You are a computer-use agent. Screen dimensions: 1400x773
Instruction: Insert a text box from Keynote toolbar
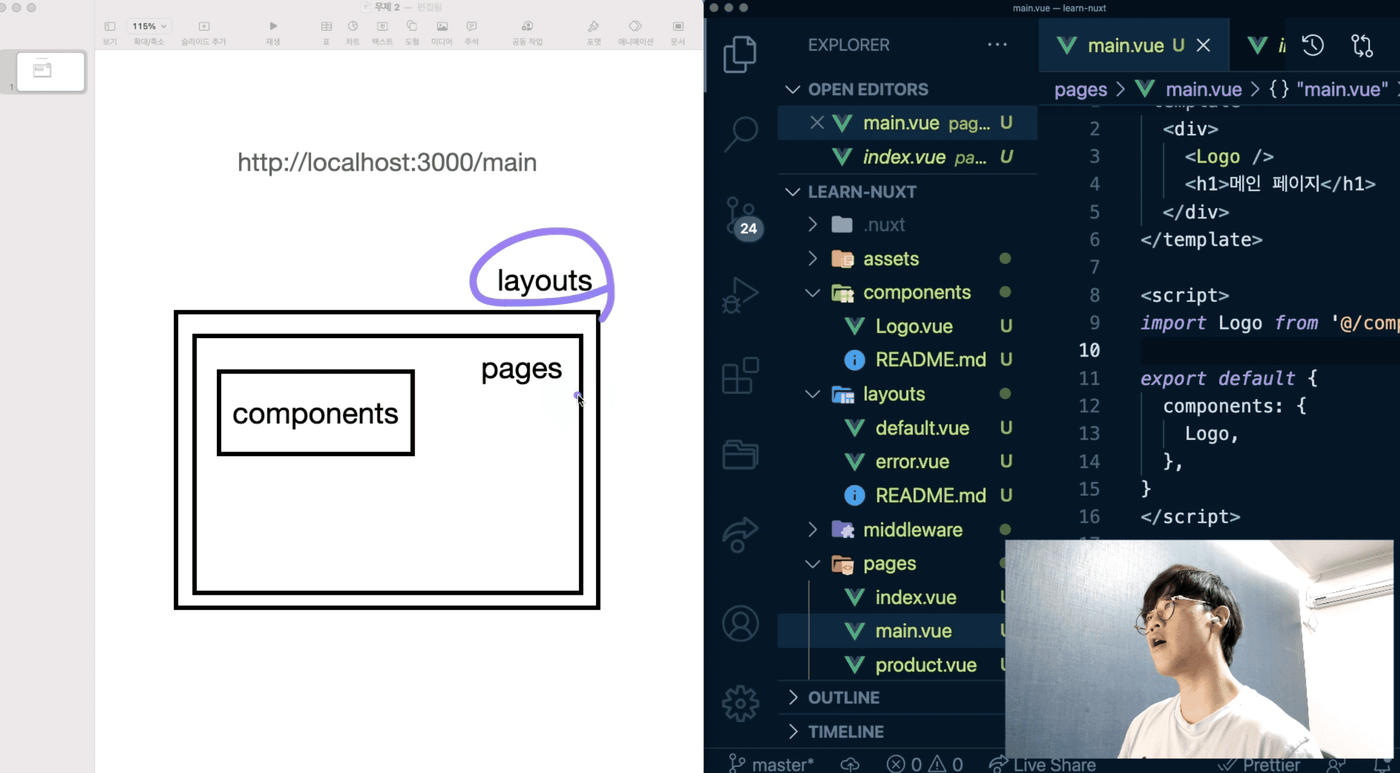[382, 32]
